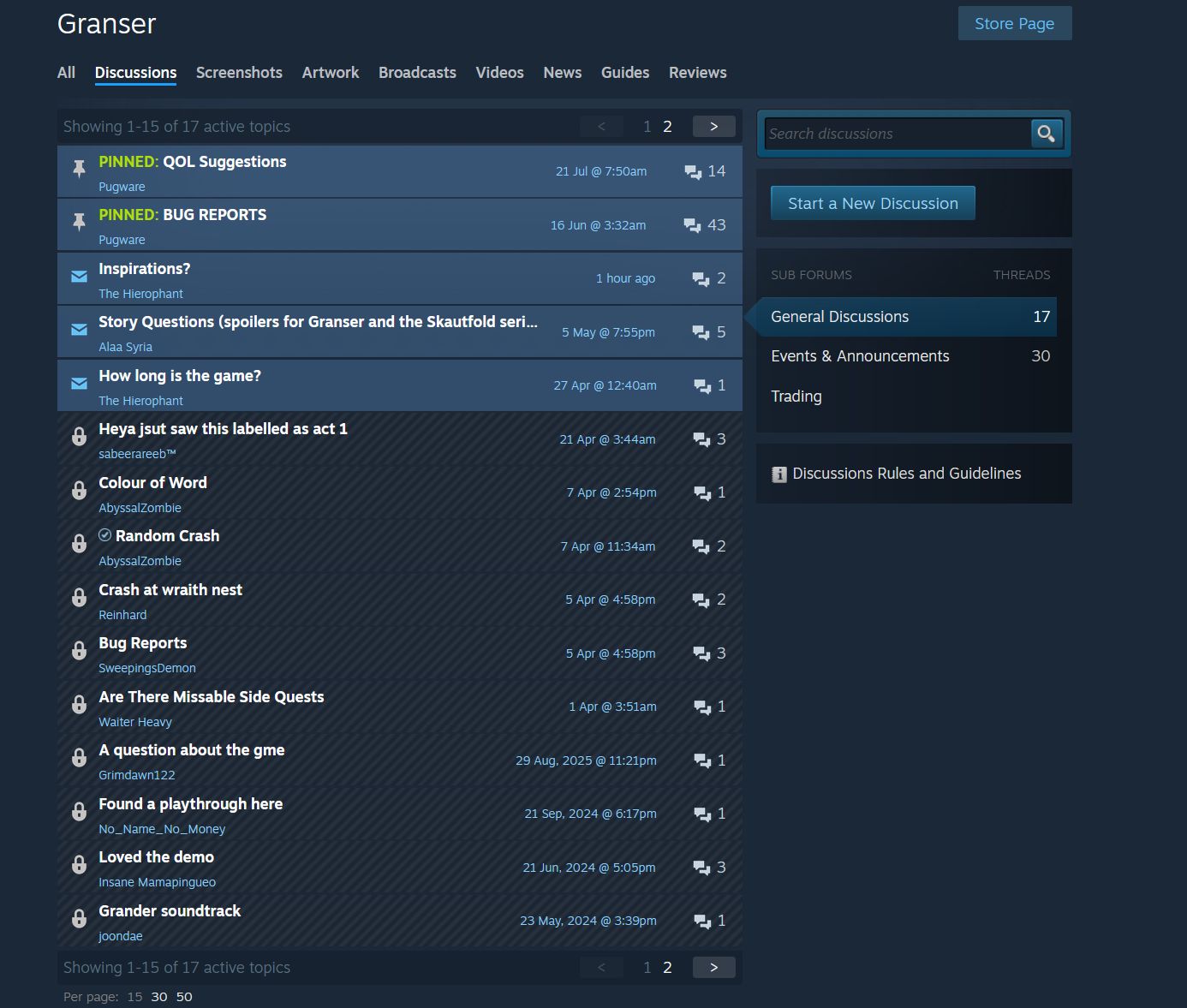
Task: Click lock icon beside Heya jsut saw this labelled
Action: (79, 437)
